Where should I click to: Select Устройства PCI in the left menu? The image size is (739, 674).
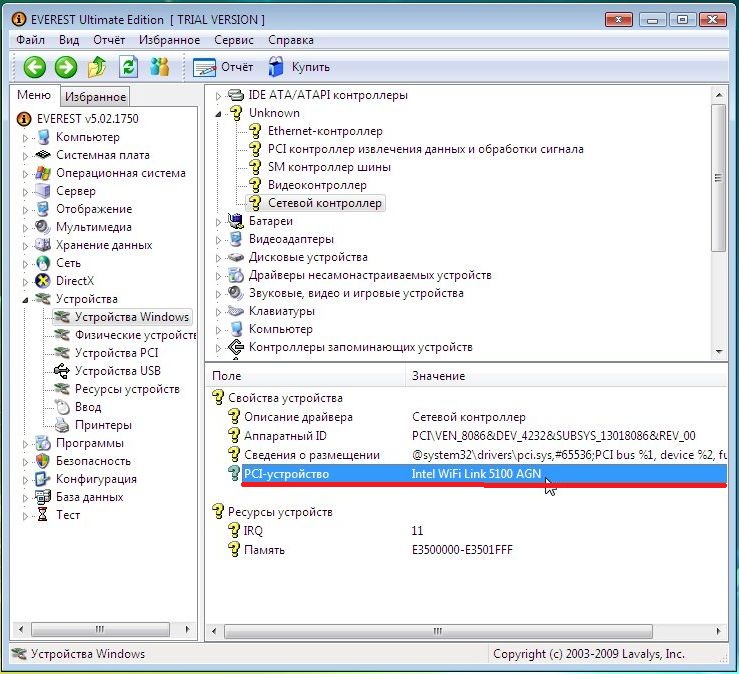(116, 353)
